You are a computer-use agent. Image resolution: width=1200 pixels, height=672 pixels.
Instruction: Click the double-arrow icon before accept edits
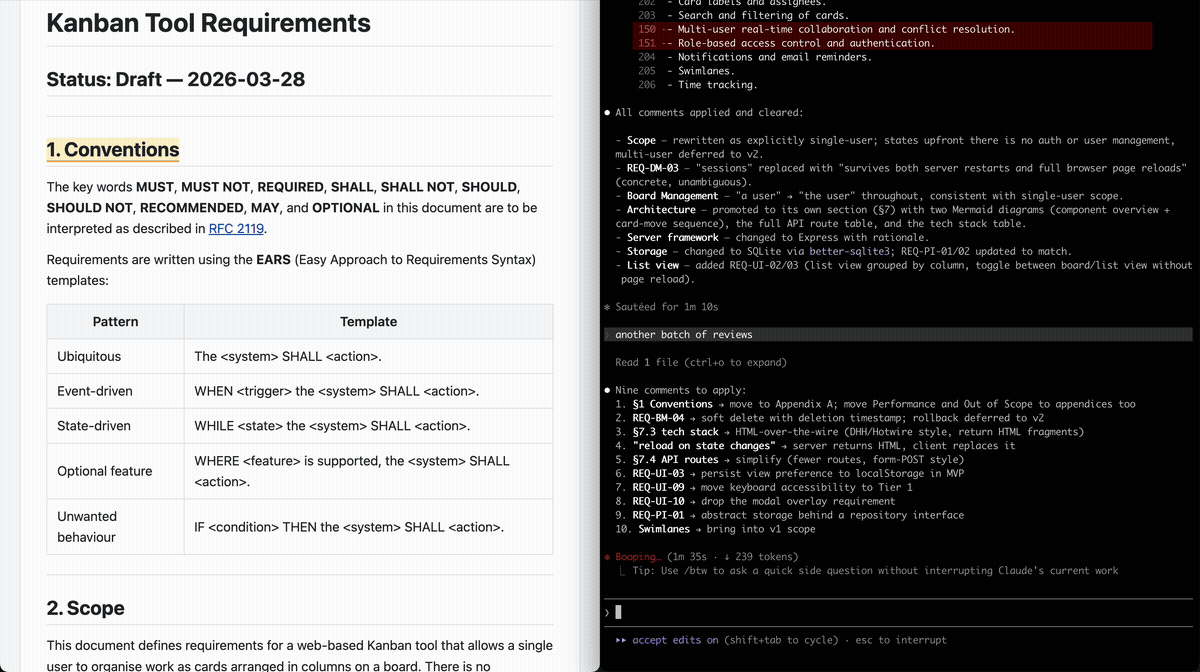click(621, 640)
